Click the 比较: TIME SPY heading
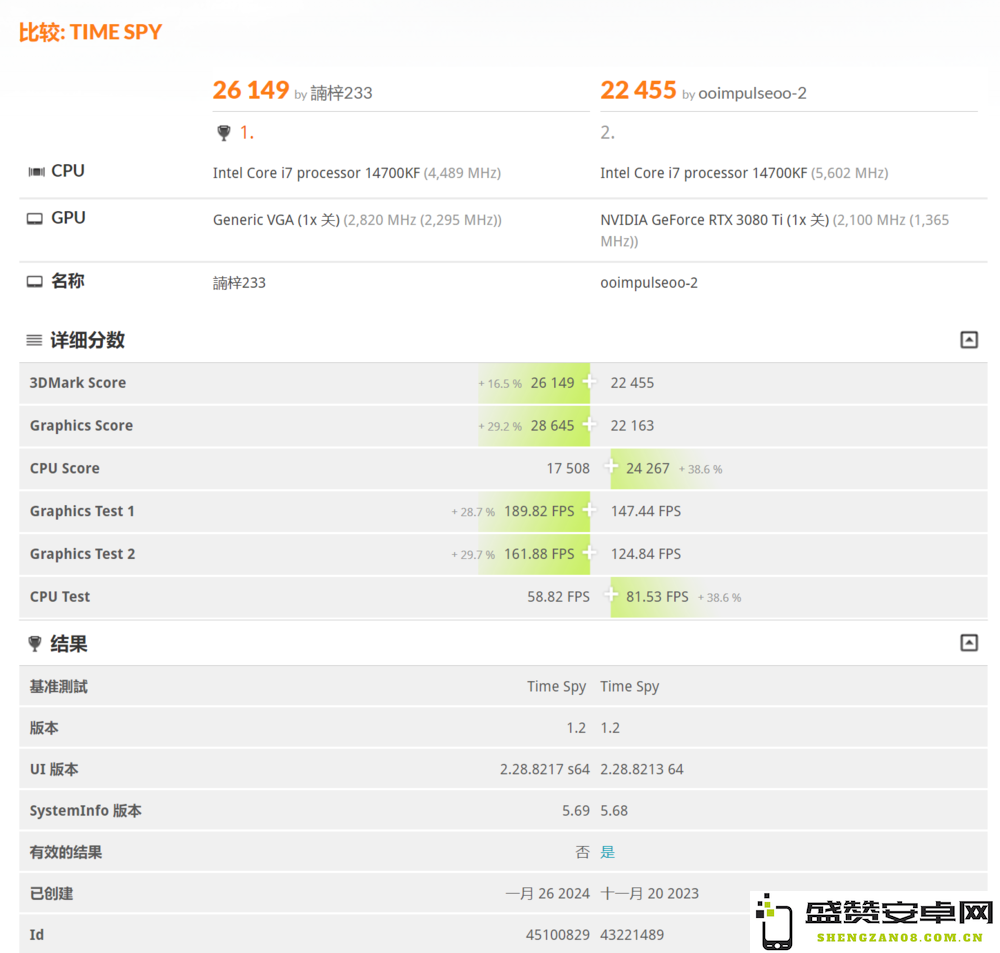The image size is (1000, 953). click(91, 32)
